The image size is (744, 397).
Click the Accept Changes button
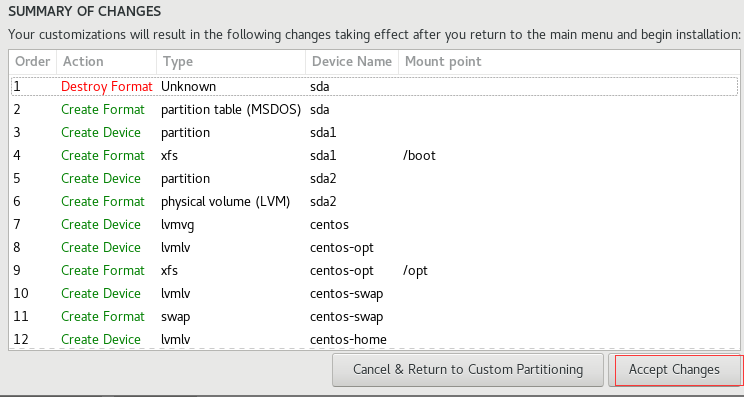(x=674, y=370)
